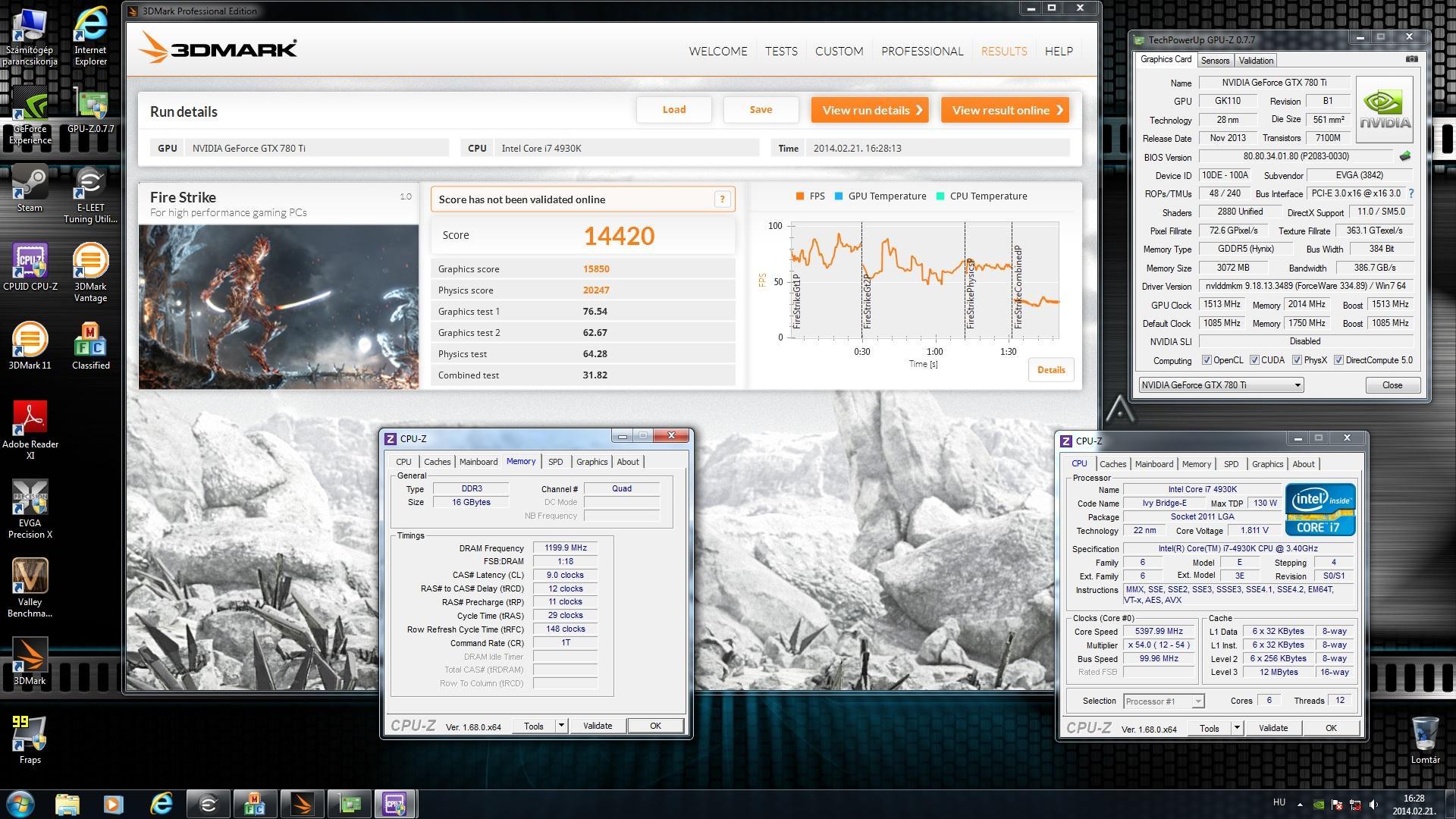Open Internet Explorer desktop icon
The height and width of the screenshot is (819, 1456).
(90, 36)
